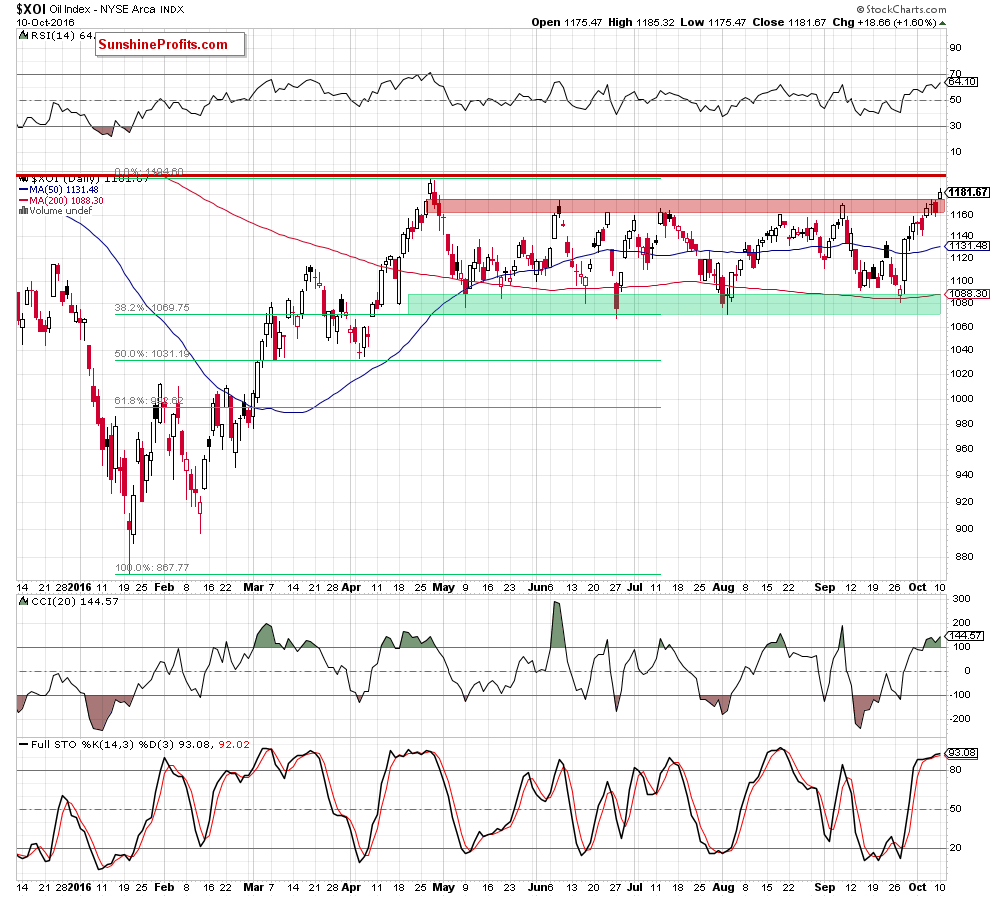Click the Sep label on bottom time axis
The width and height of the screenshot is (990, 897).
click(824, 887)
